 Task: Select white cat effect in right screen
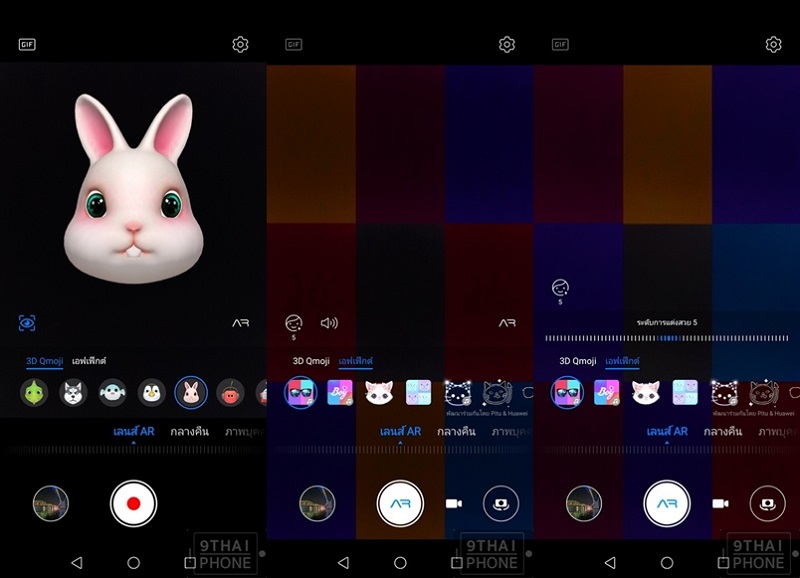(646, 393)
